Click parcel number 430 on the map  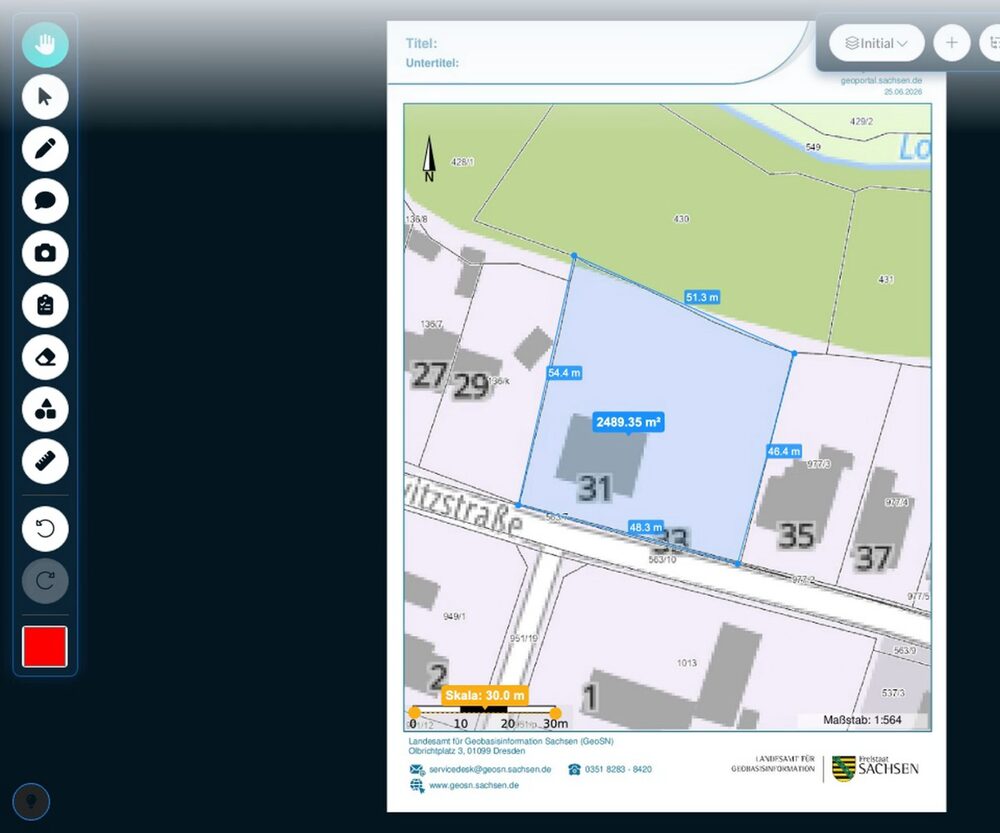coord(681,219)
